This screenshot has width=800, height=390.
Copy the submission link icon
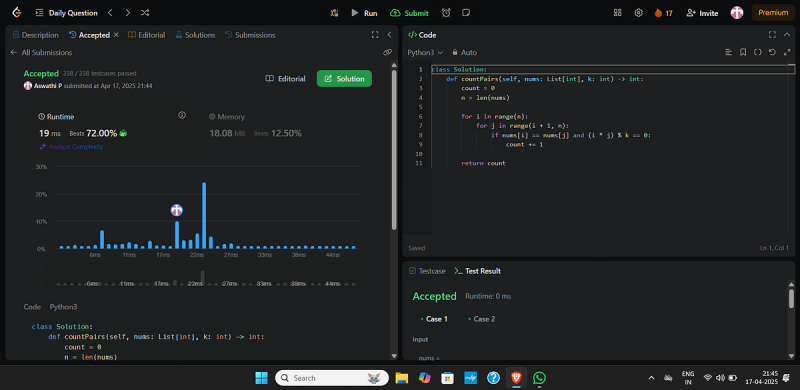point(387,52)
